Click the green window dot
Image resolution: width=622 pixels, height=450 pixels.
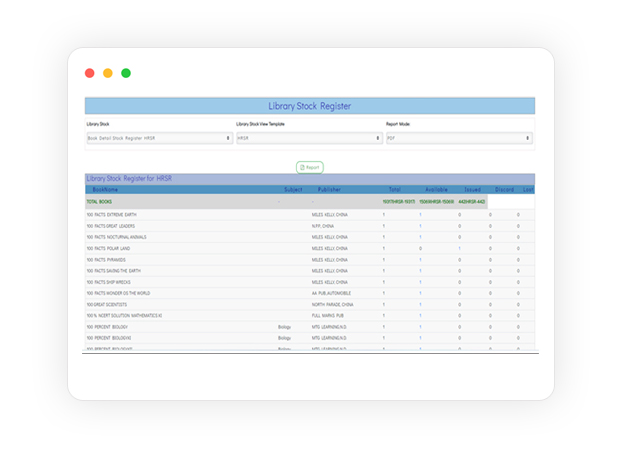click(x=126, y=73)
